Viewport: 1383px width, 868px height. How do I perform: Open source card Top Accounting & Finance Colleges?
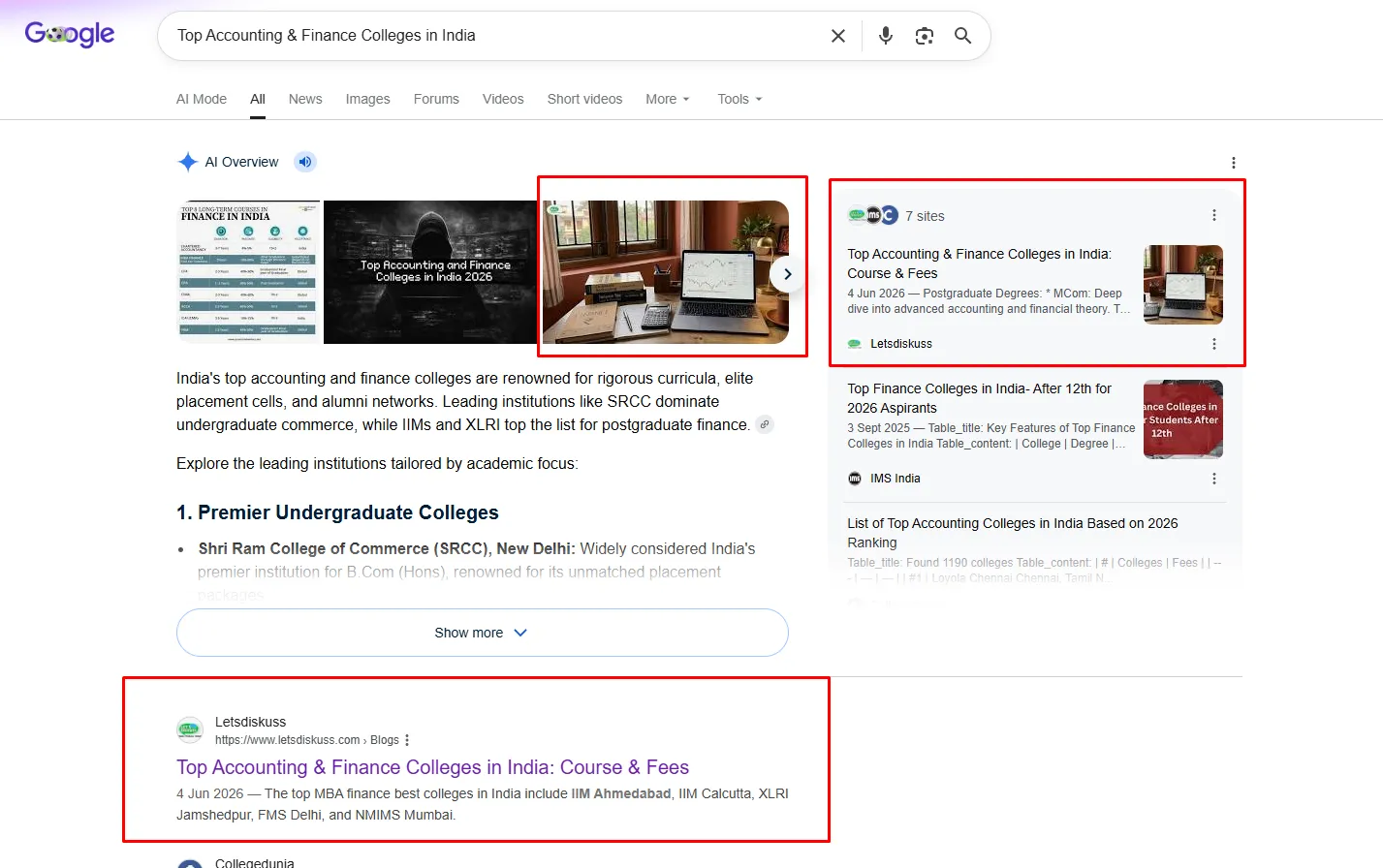click(979, 263)
